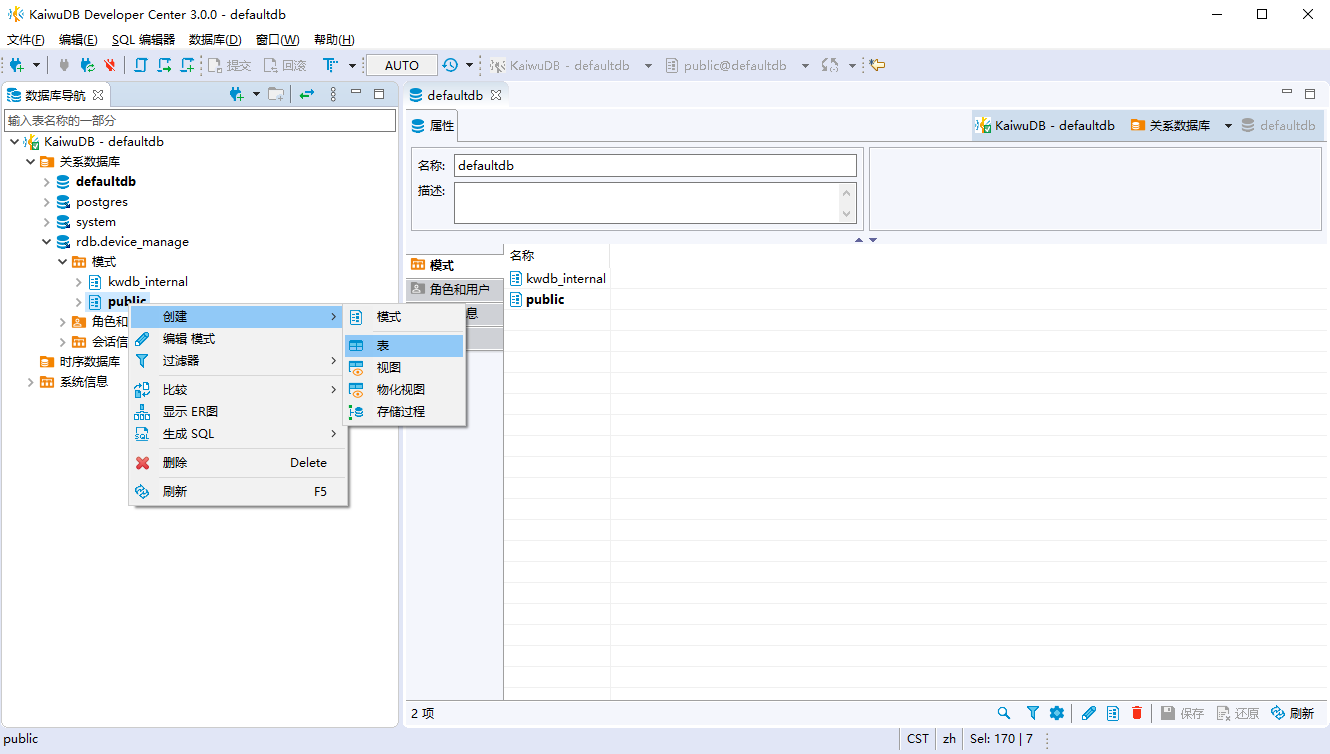The image size is (1330, 754).
Task: Click the navigator table name filter field
Action: coord(200,120)
